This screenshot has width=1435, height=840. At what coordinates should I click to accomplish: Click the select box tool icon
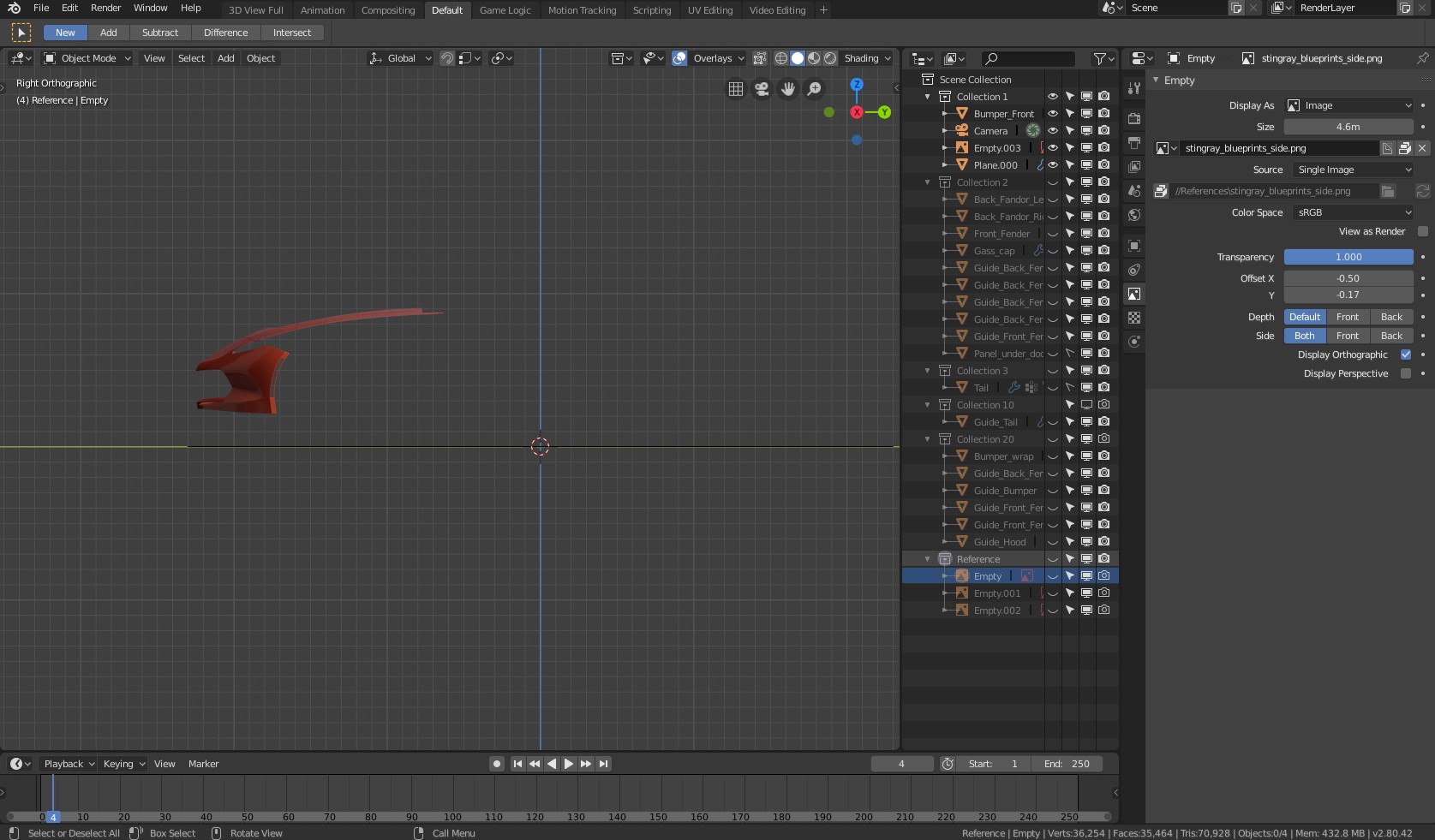coord(21,33)
